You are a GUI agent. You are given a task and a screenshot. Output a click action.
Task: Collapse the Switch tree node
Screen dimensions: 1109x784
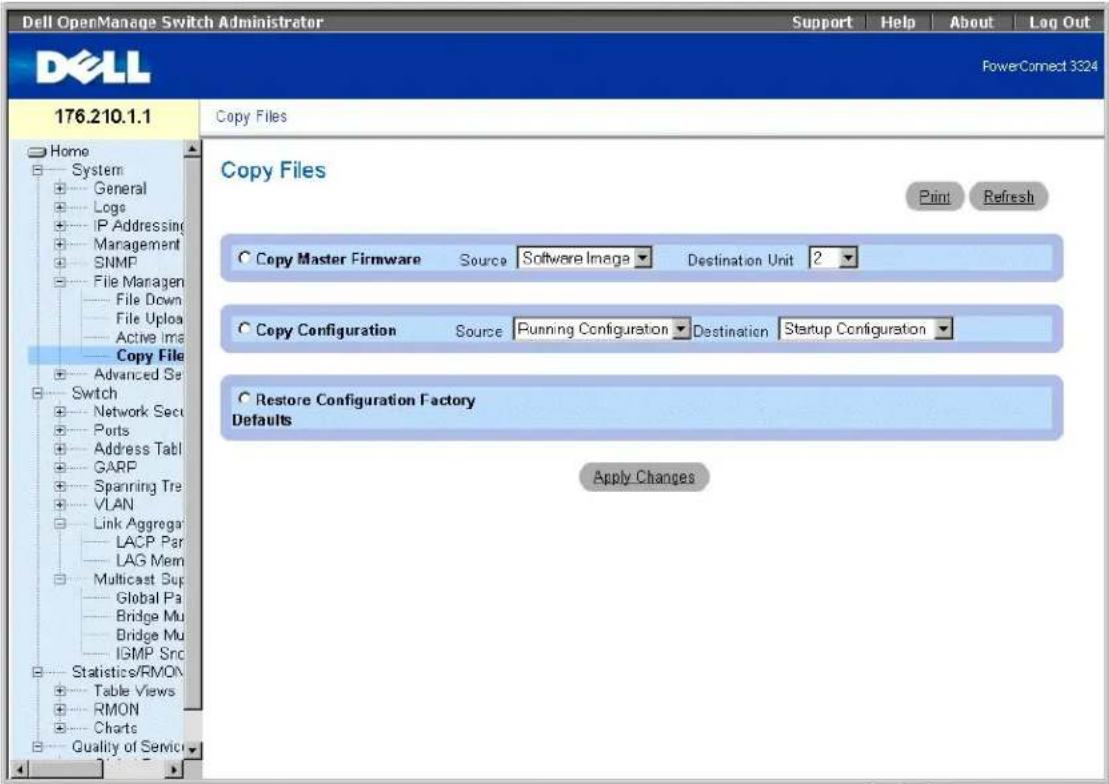coord(37,393)
